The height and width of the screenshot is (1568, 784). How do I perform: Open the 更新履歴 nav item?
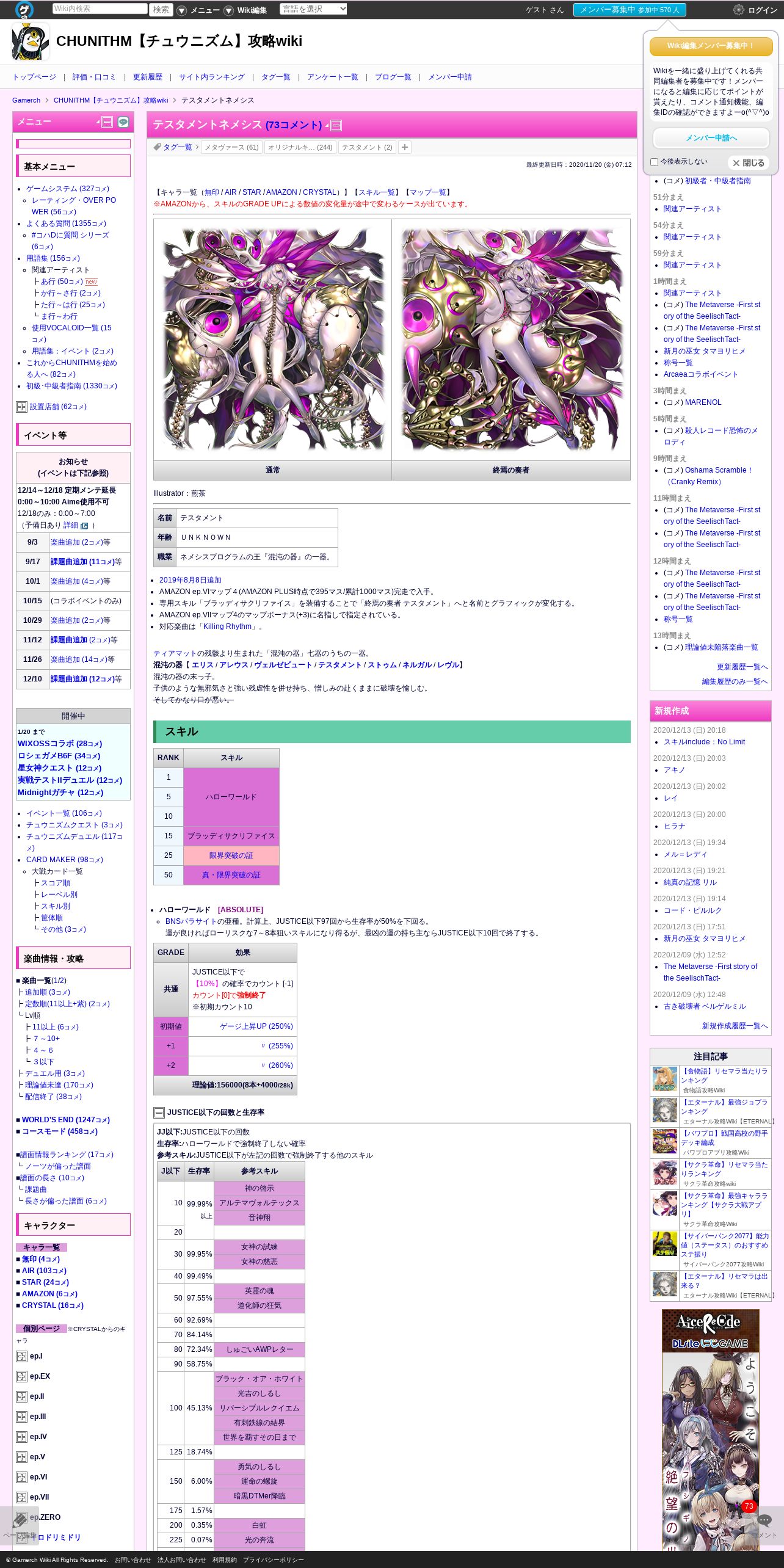(148, 77)
